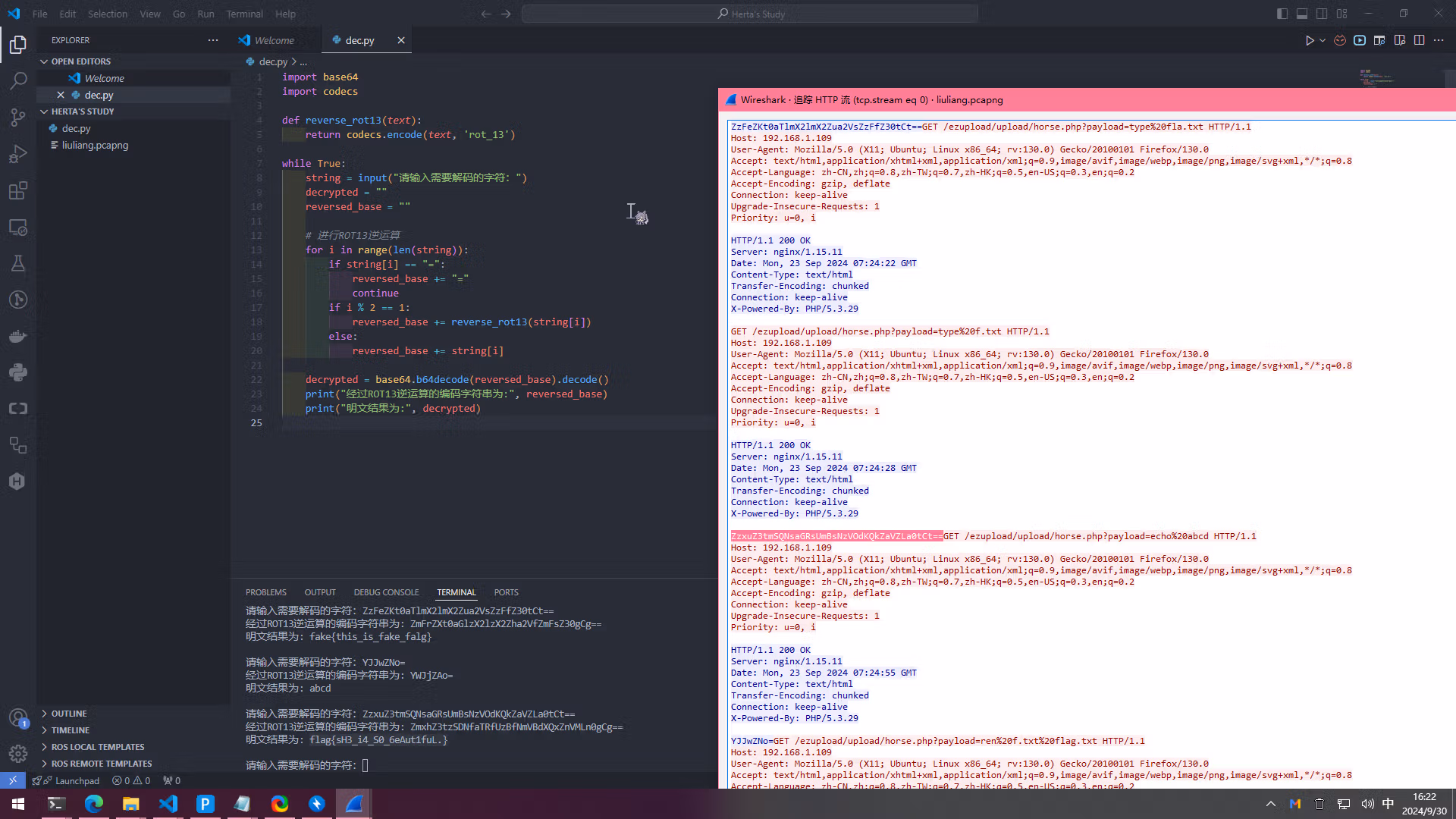The image size is (1456, 819).
Task: Go forward with the navigation arrow
Action: point(506,14)
